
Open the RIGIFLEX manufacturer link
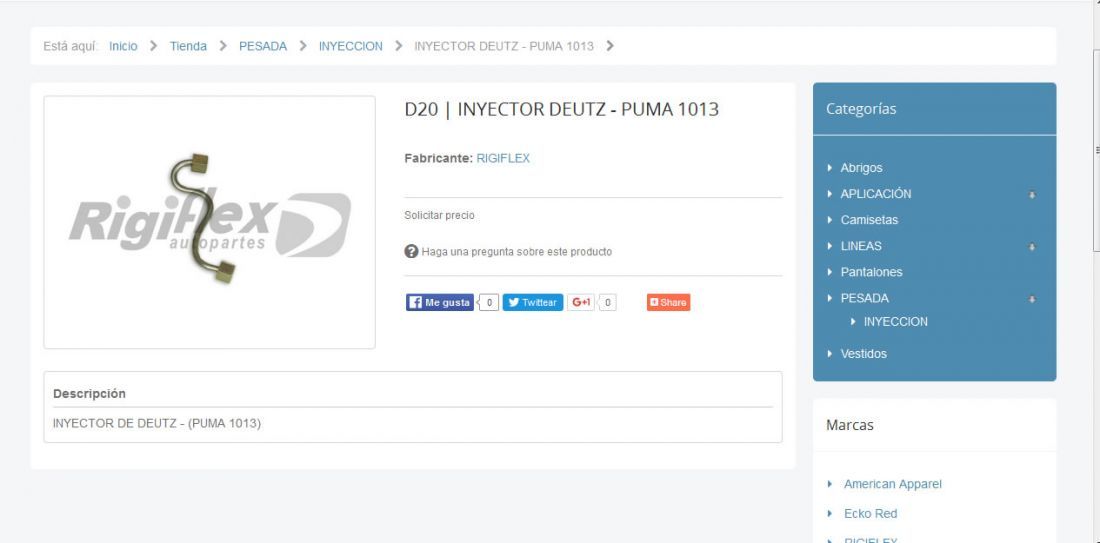(x=503, y=159)
